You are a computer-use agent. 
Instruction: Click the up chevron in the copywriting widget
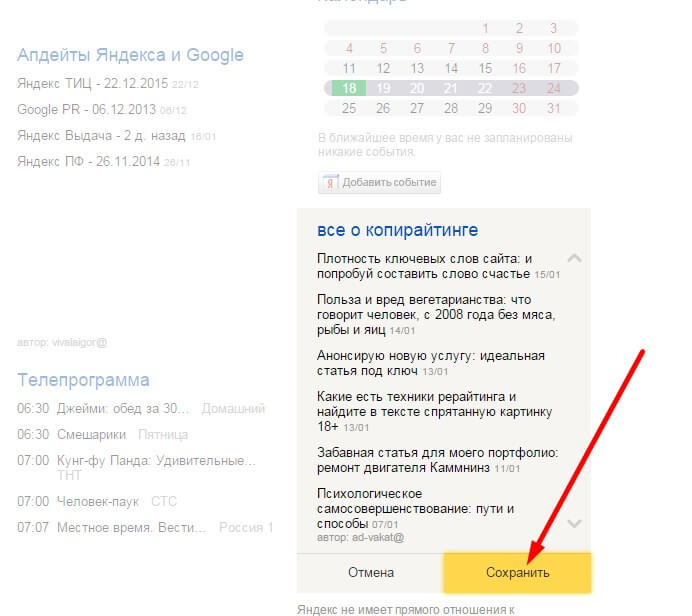(574, 258)
